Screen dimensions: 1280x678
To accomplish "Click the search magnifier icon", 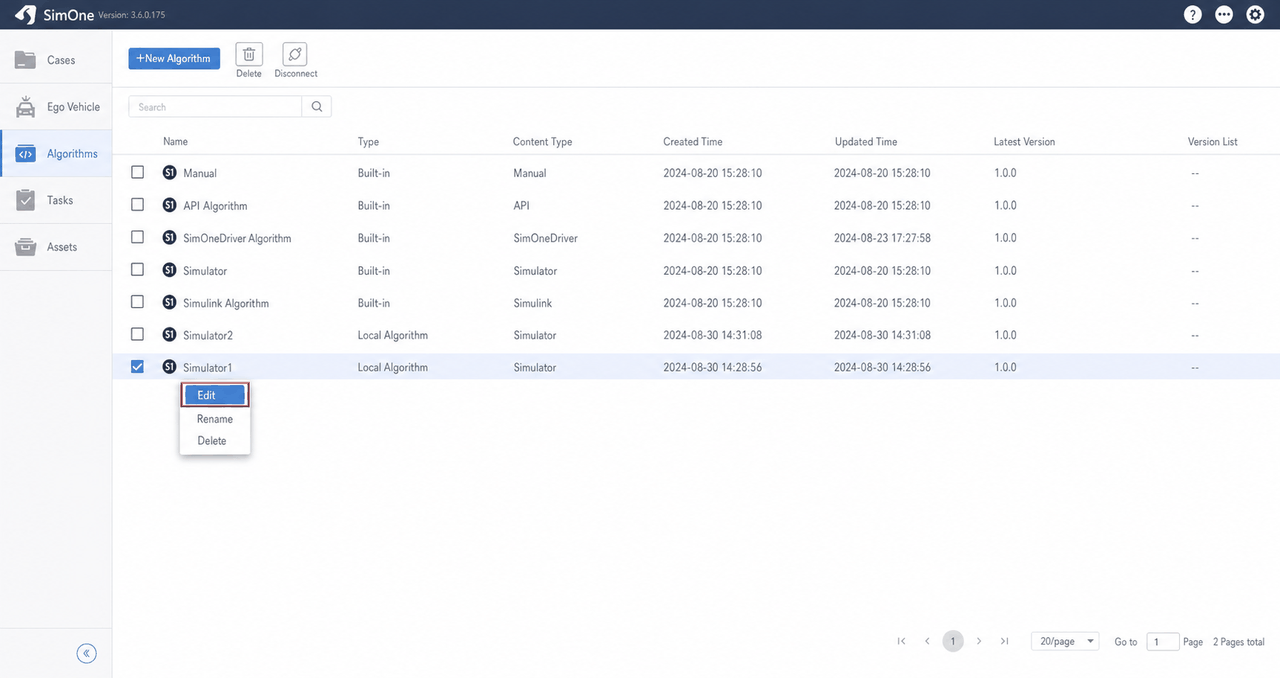I will pyautogui.click(x=317, y=107).
